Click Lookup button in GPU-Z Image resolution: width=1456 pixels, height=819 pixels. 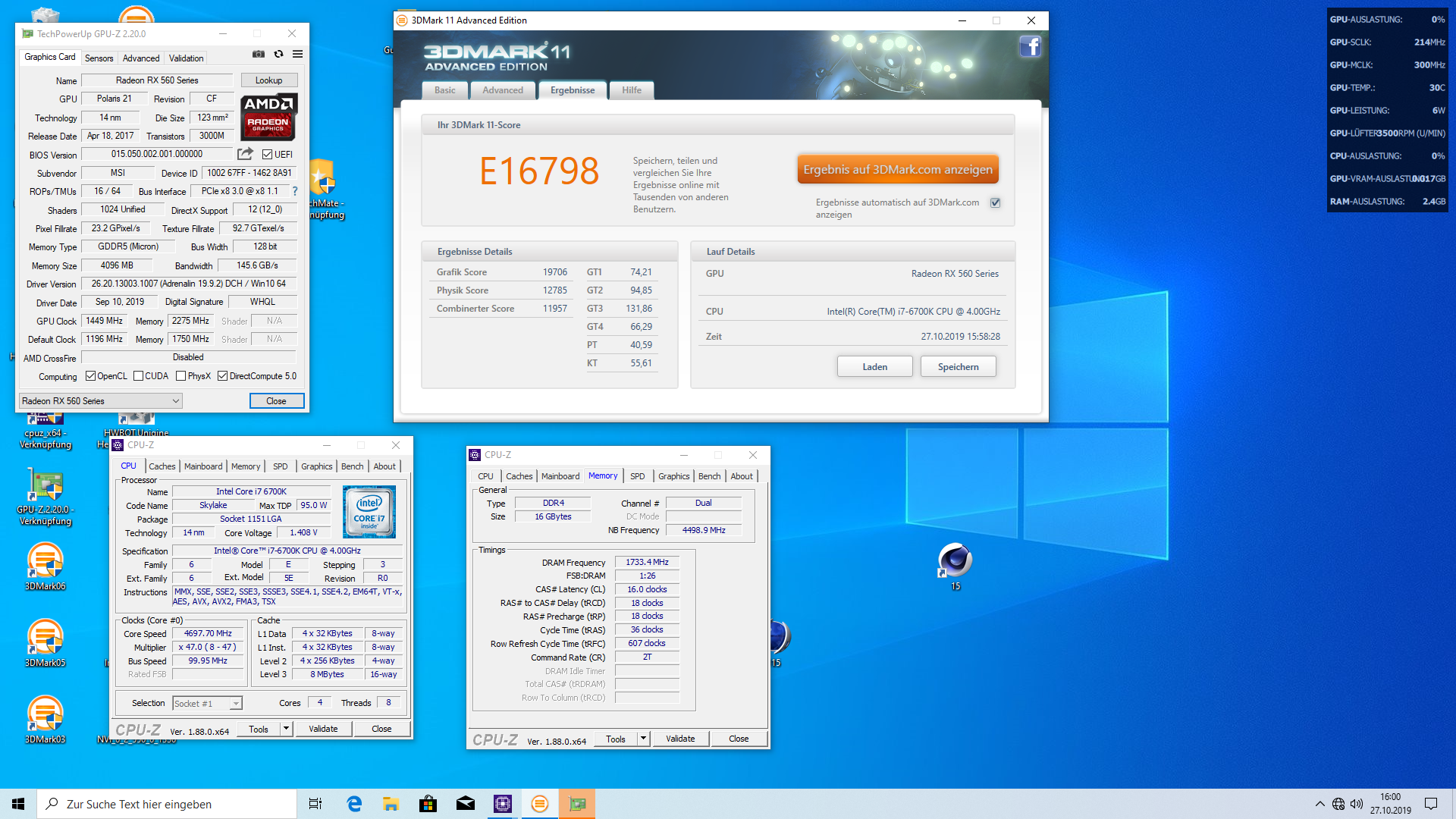click(268, 80)
